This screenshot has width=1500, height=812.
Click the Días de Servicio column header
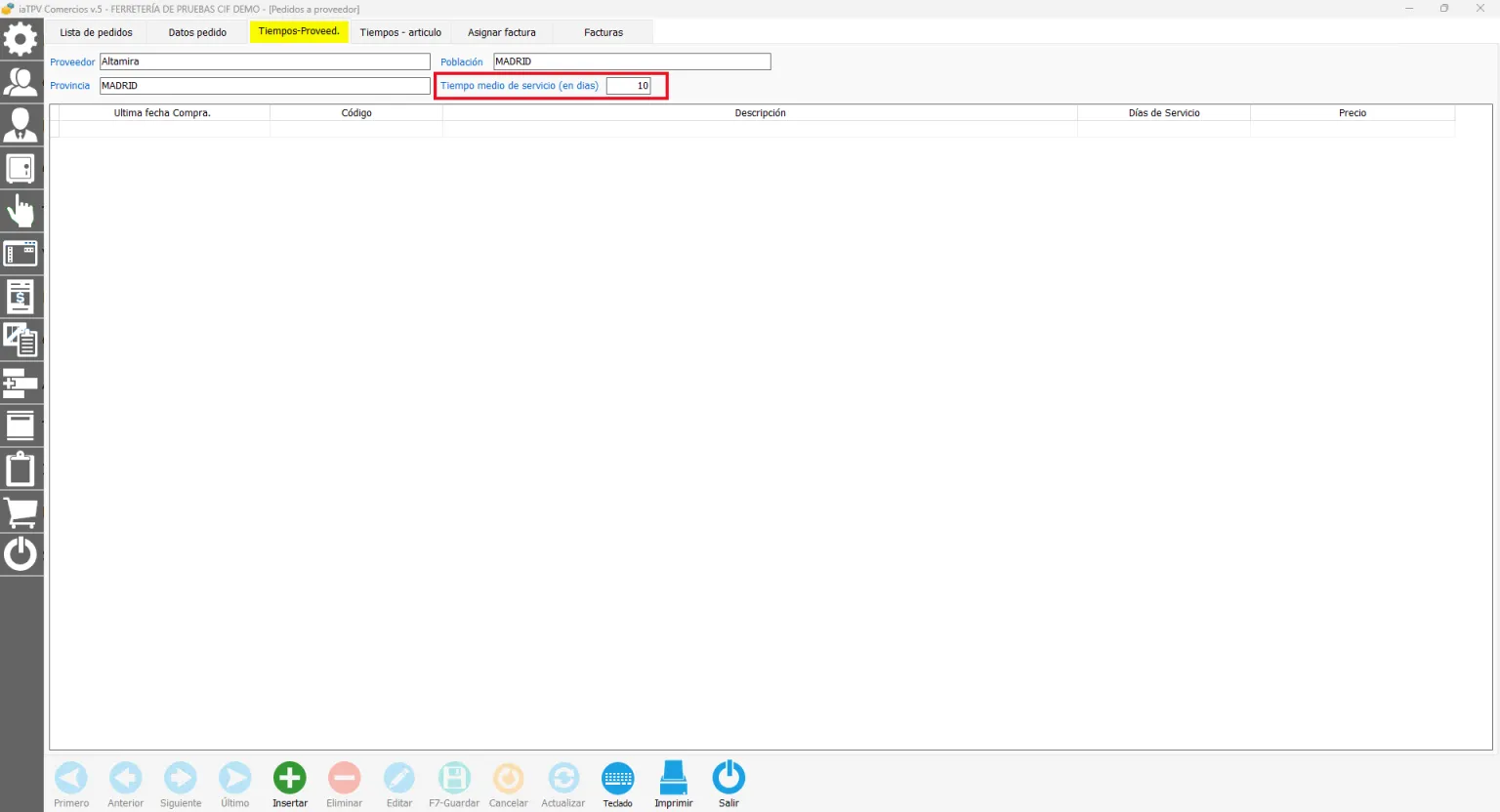pyautogui.click(x=1164, y=113)
